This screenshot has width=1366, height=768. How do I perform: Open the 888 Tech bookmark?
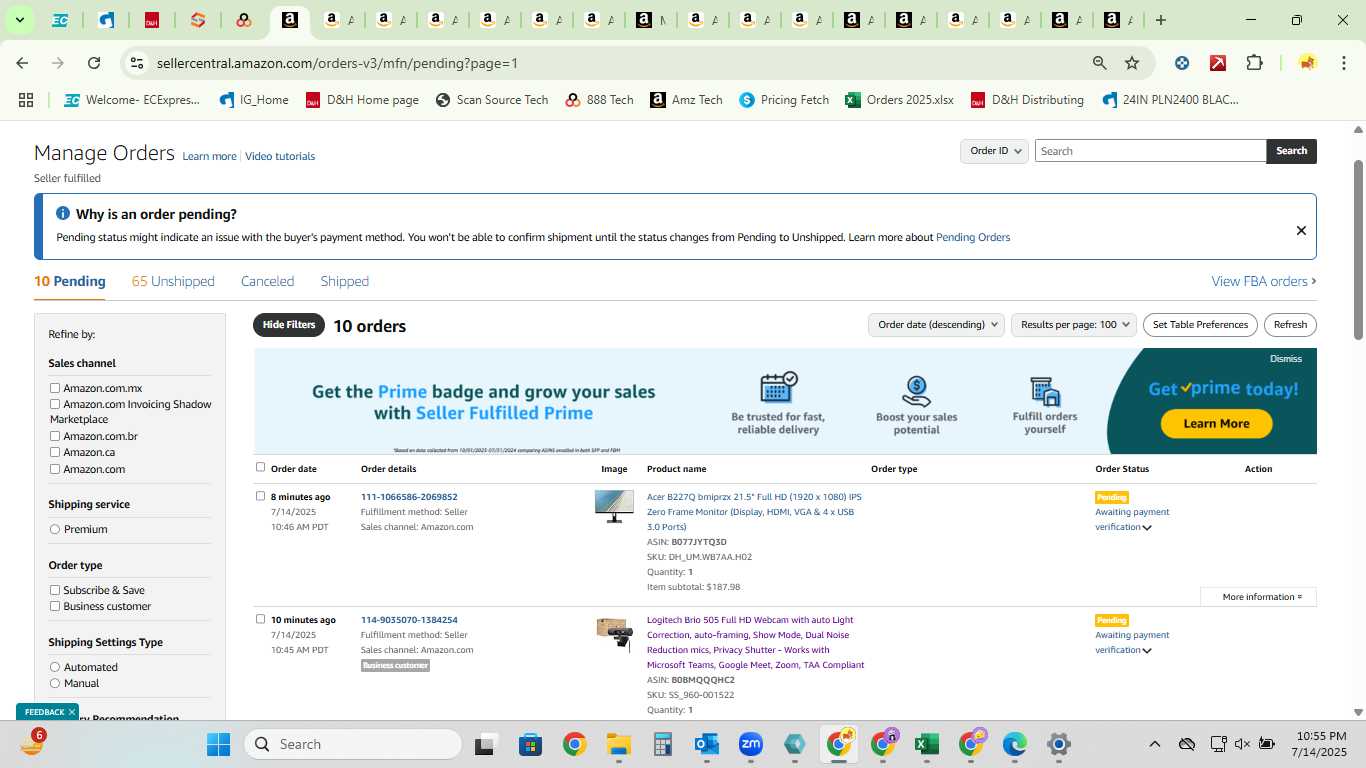[599, 100]
